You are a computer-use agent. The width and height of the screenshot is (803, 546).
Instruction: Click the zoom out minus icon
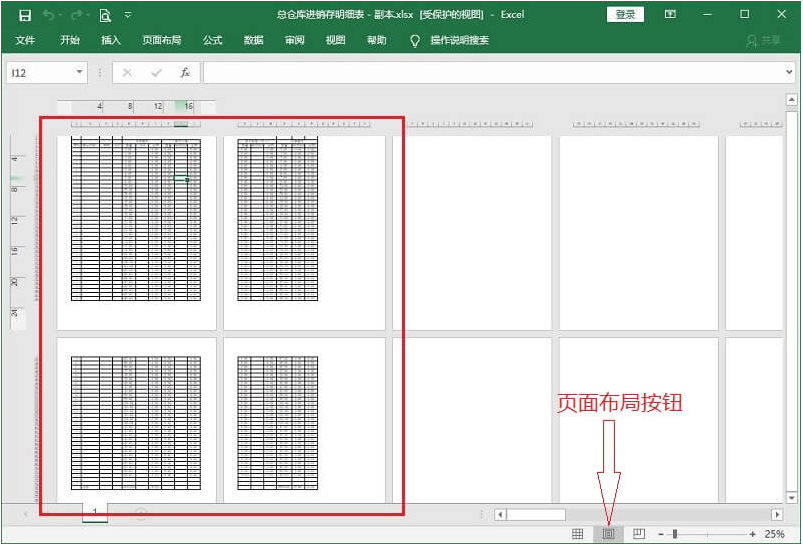(660, 535)
